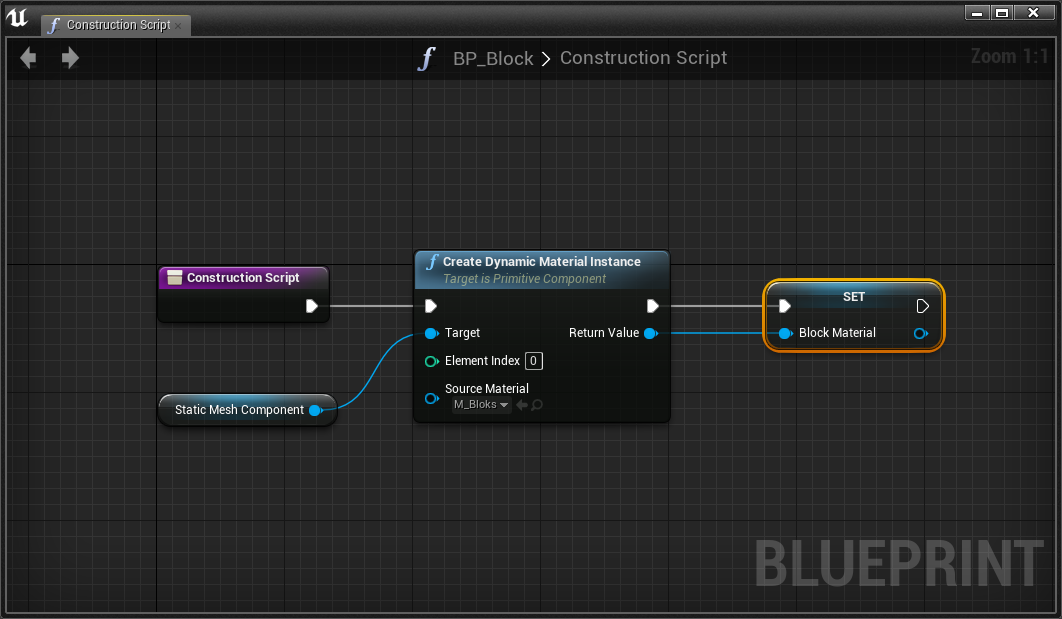This screenshot has width=1062, height=619.
Task: Browse to M_Bloks asset with magnifier icon
Action: click(x=537, y=405)
